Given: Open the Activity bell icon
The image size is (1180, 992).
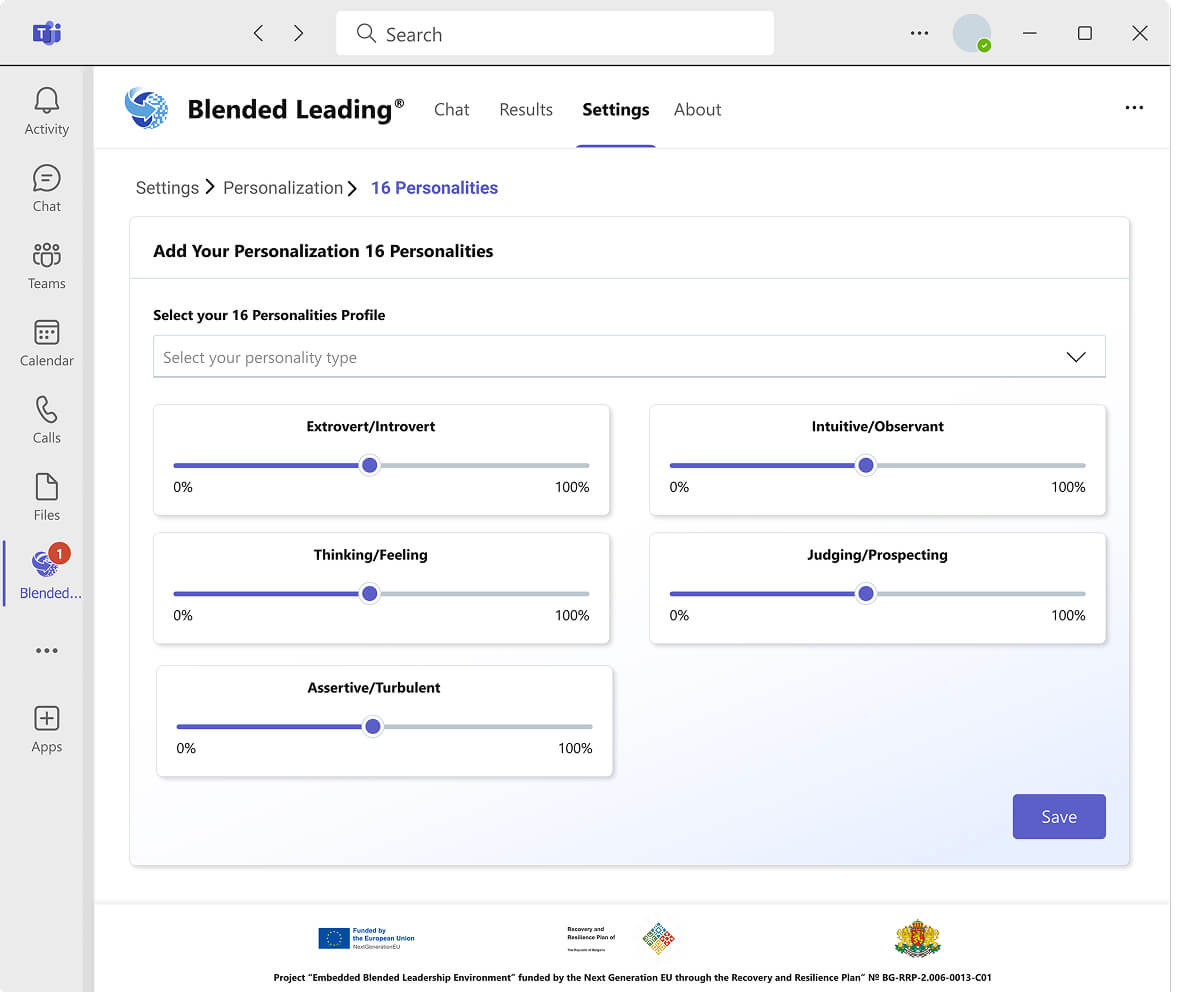Looking at the screenshot, I should pyautogui.click(x=46, y=101).
